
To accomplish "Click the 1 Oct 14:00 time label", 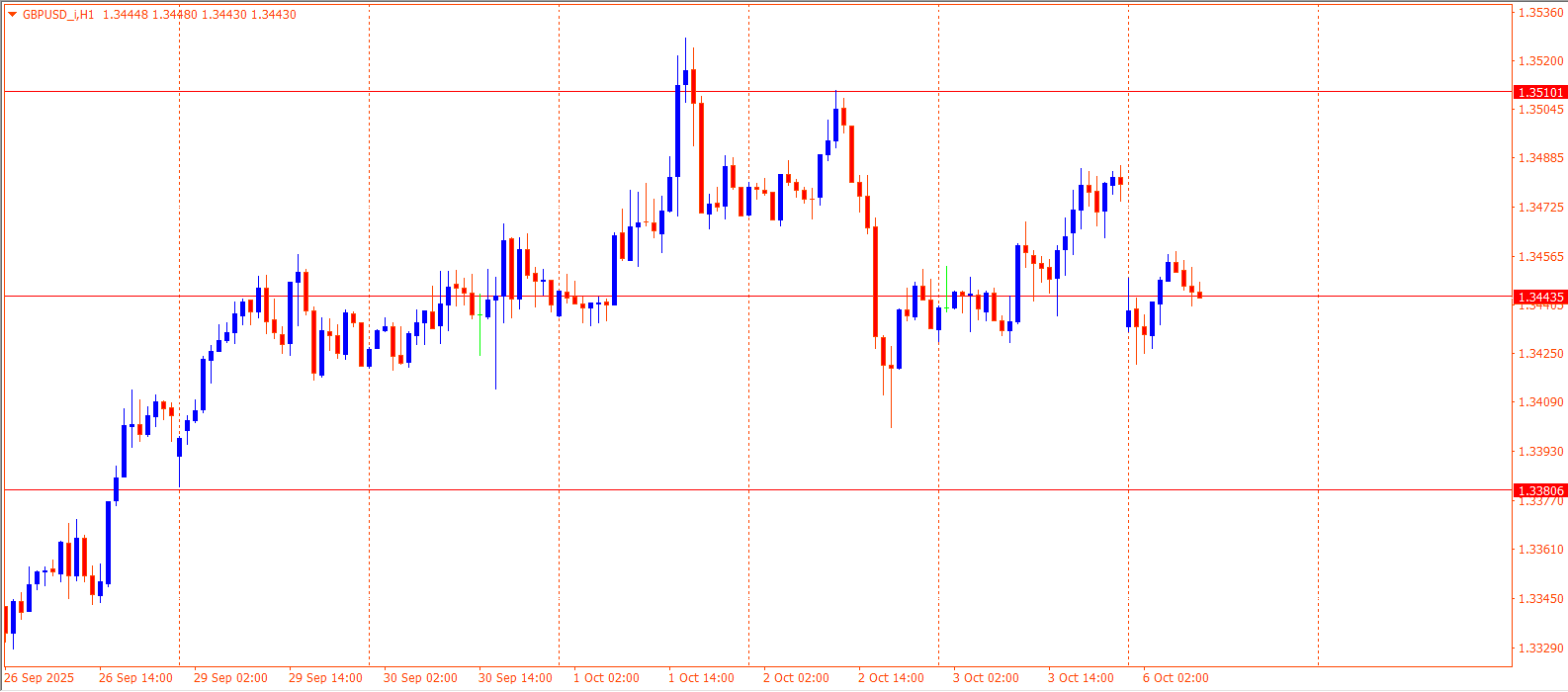I will (x=701, y=678).
